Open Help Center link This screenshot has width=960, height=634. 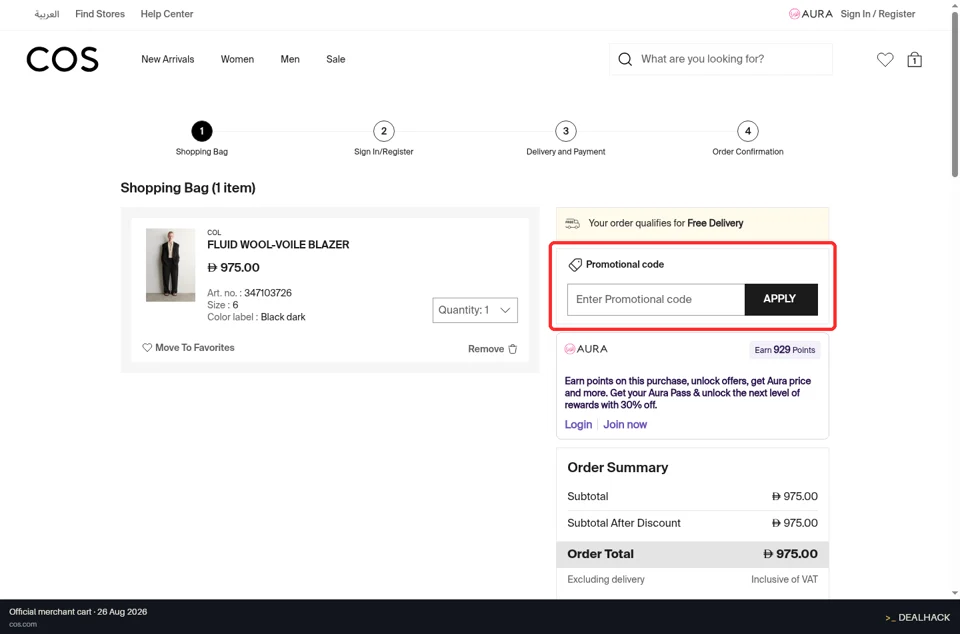[167, 14]
